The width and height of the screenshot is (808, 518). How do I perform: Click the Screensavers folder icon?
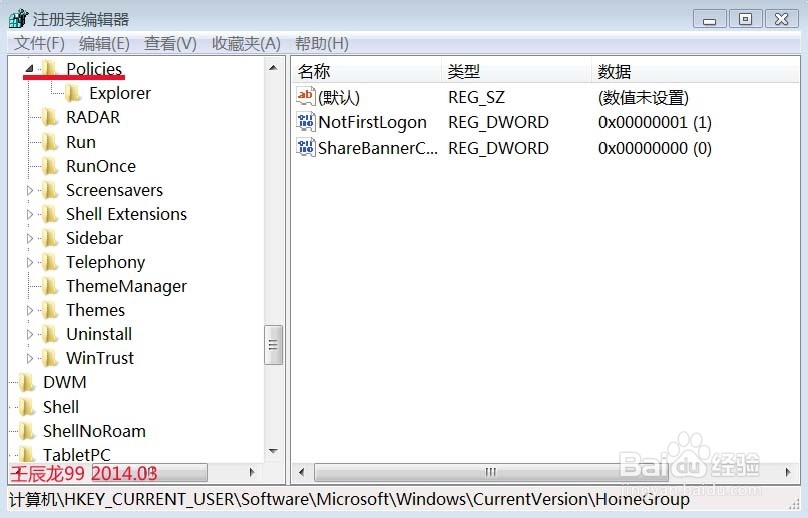pos(50,190)
